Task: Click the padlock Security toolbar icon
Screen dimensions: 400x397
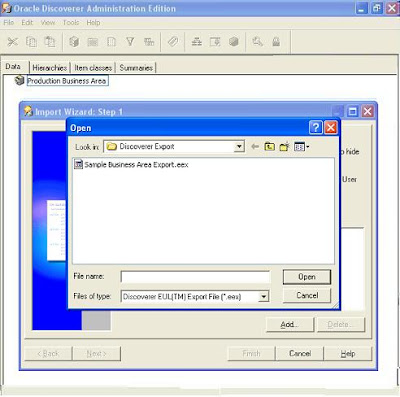Action: coord(276,42)
